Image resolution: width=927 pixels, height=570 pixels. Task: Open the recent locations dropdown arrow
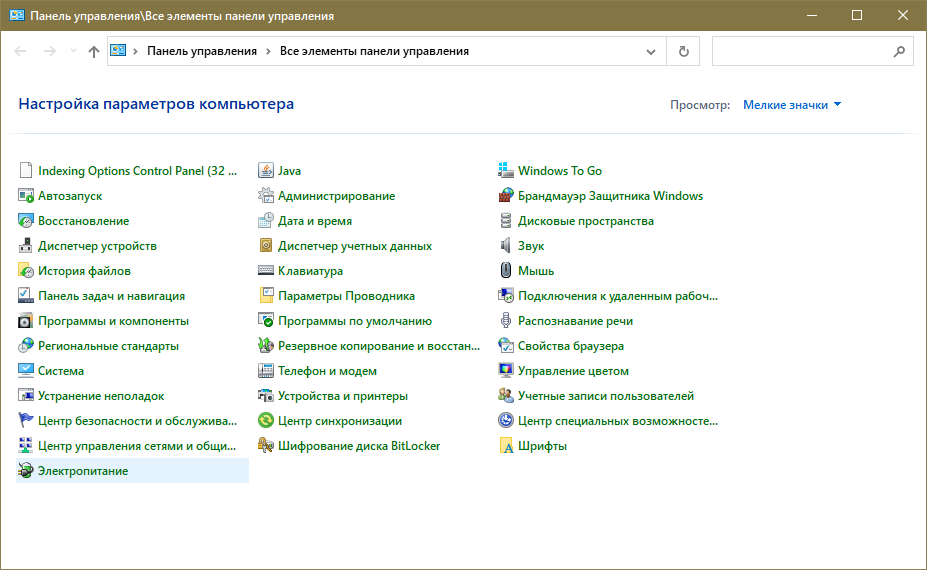pyautogui.click(x=73, y=51)
